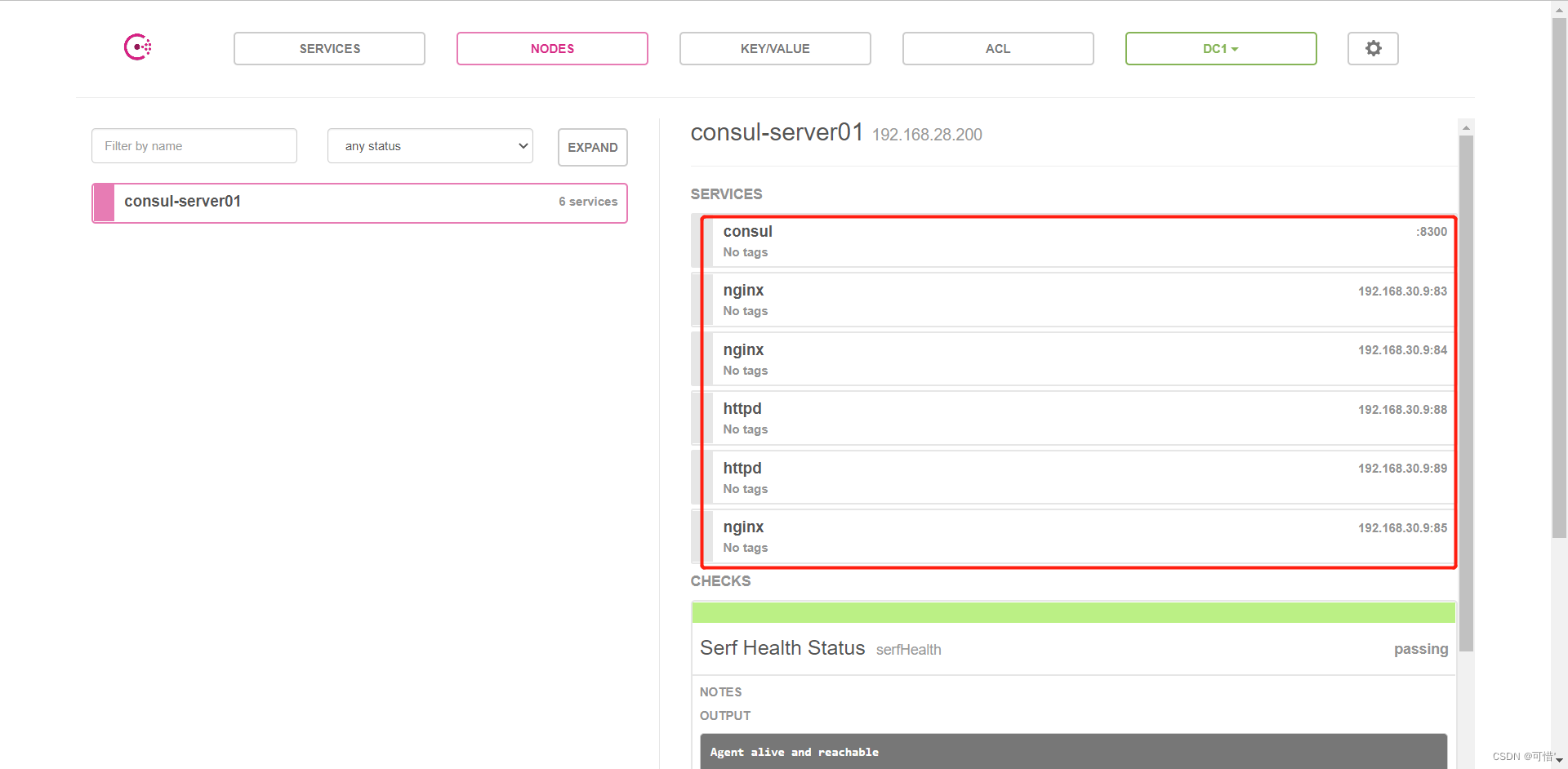1568x769 pixels.
Task: Open the KEY/VALUE tab
Action: 775,48
